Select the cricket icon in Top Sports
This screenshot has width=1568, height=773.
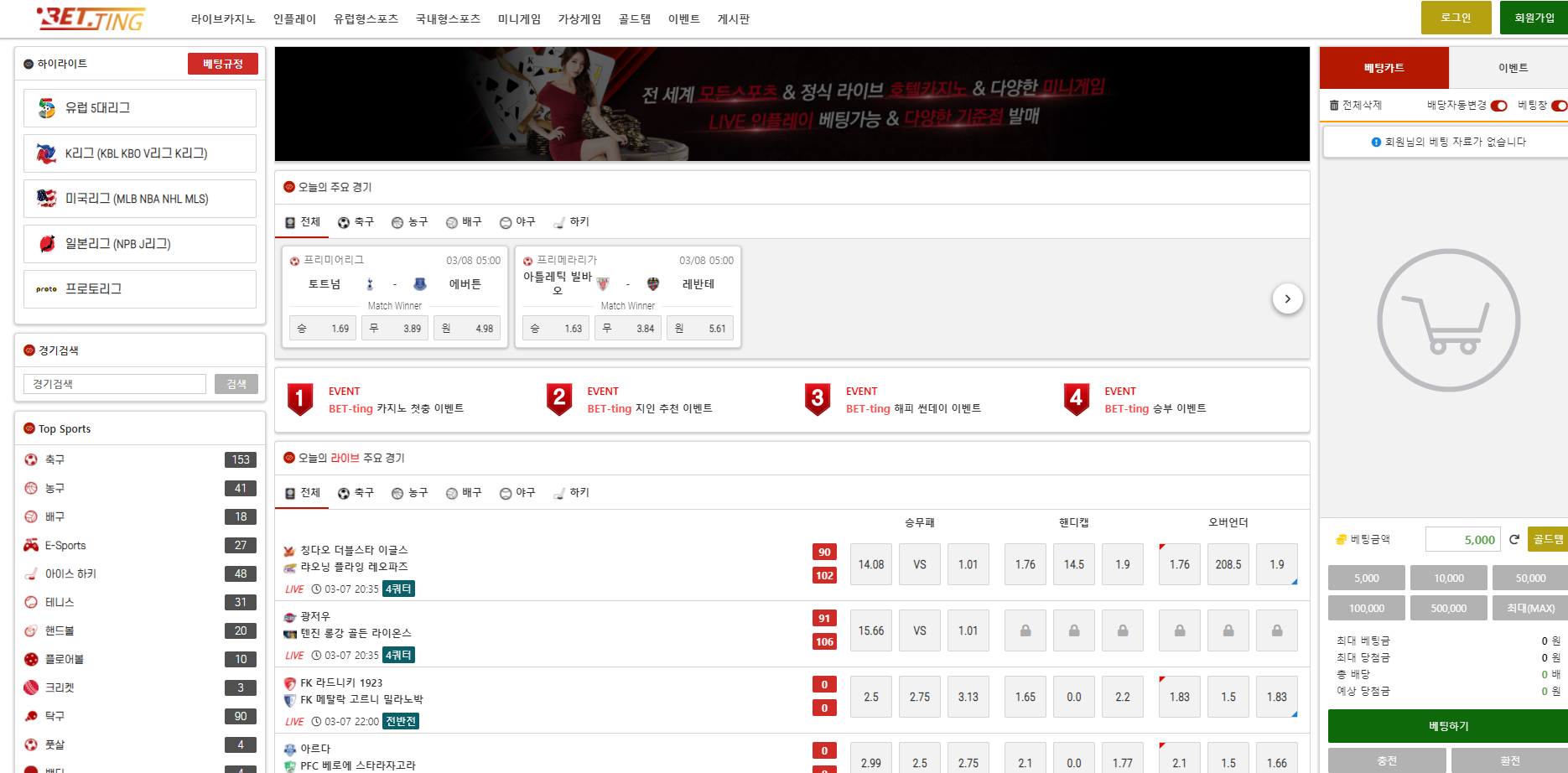coord(31,687)
